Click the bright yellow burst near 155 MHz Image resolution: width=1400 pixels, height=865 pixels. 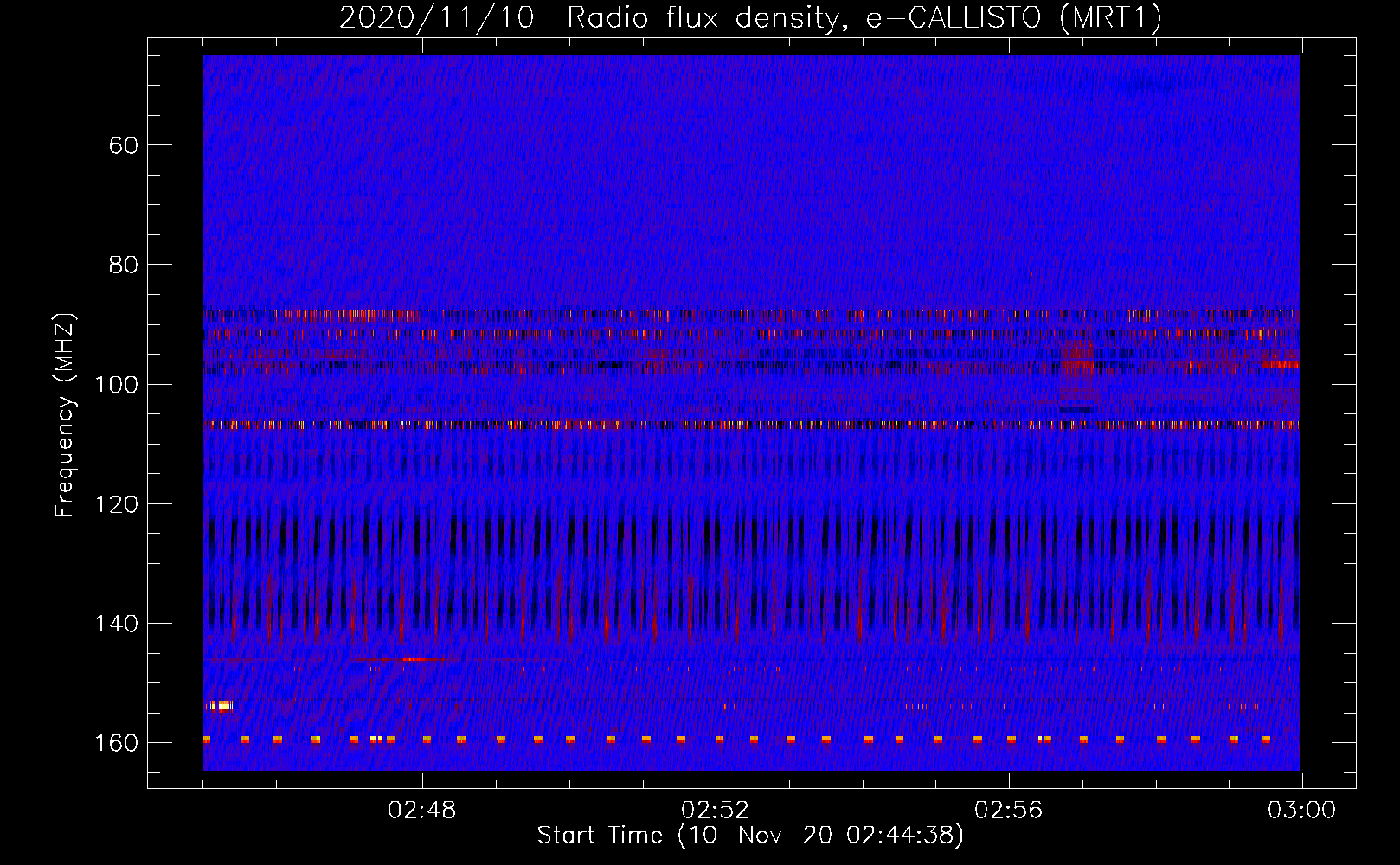click(x=220, y=706)
